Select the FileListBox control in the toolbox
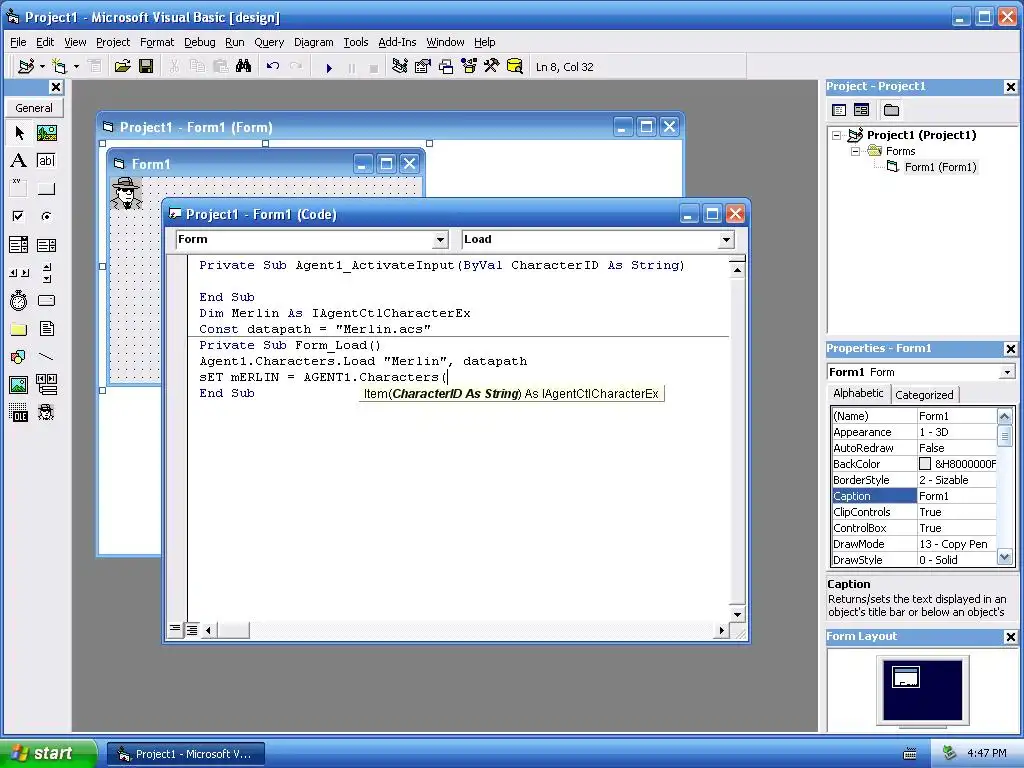 point(46,328)
